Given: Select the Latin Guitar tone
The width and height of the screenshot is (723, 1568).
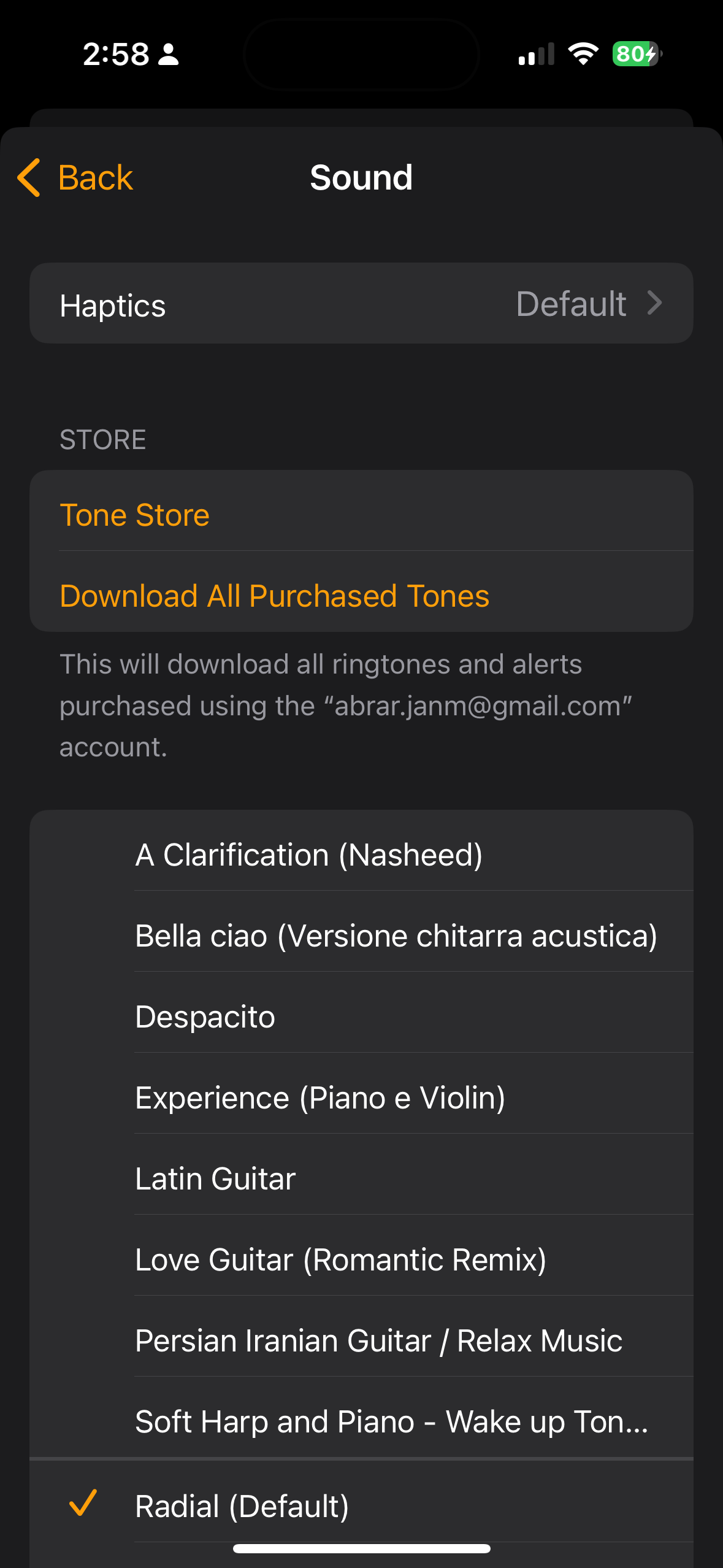Looking at the screenshot, I should [x=361, y=1178].
